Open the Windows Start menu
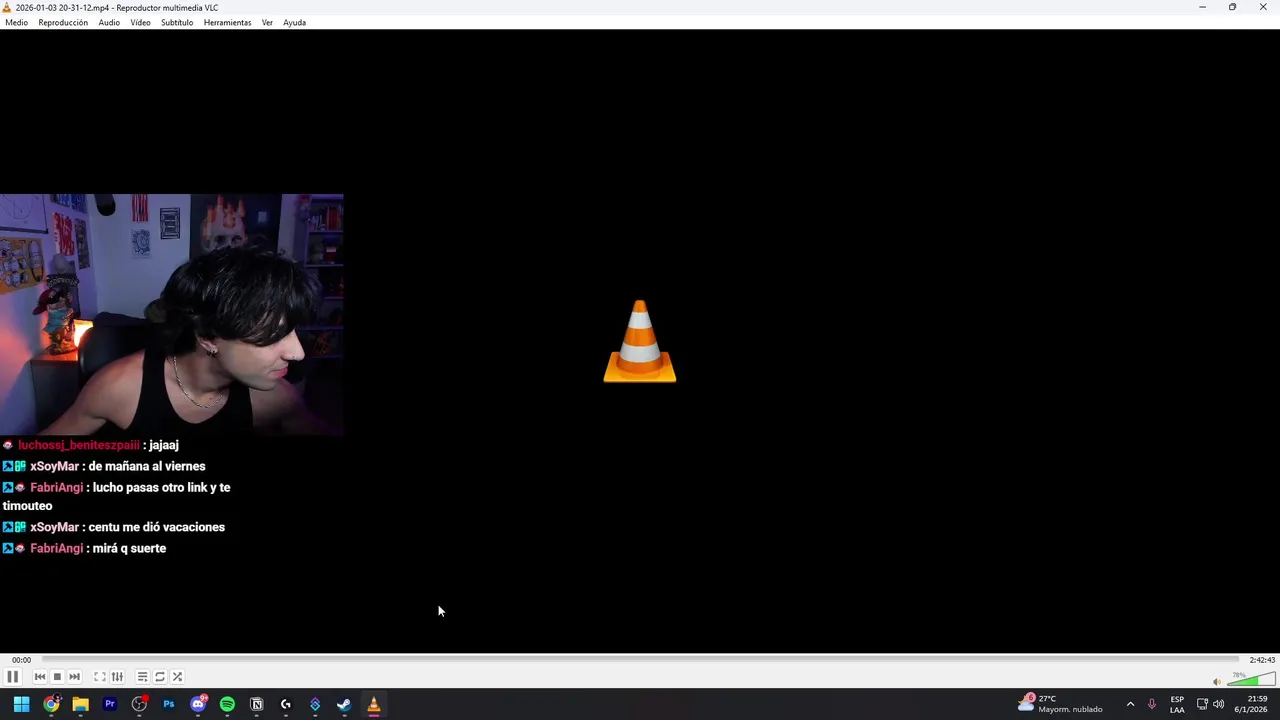Image resolution: width=1280 pixels, height=720 pixels. pyautogui.click(x=21, y=704)
